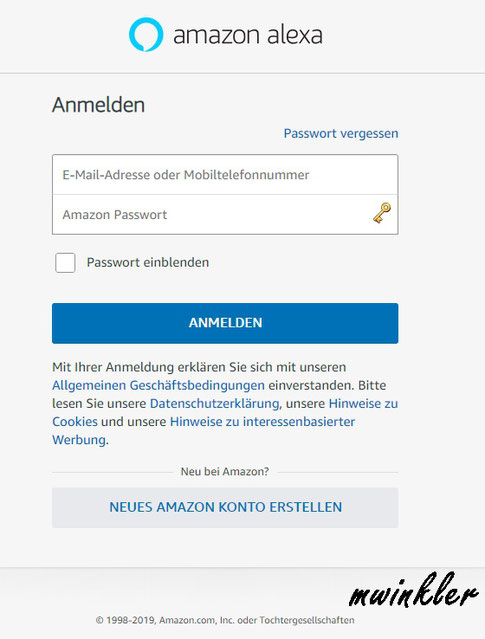Click the amazon alexa wordmark text
This screenshot has width=485, height=639.
pos(248,35)
